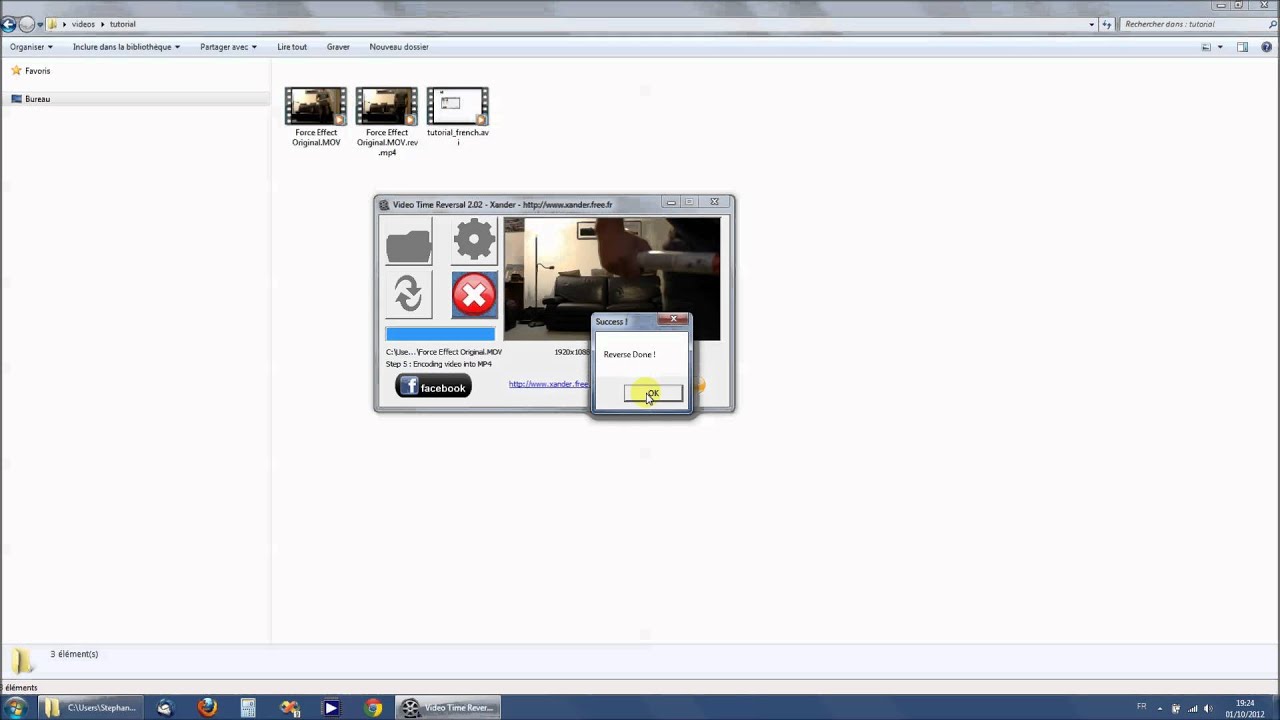Click the Explorer forward arrow button
The image size is (1280, 720).
[26, 24]
